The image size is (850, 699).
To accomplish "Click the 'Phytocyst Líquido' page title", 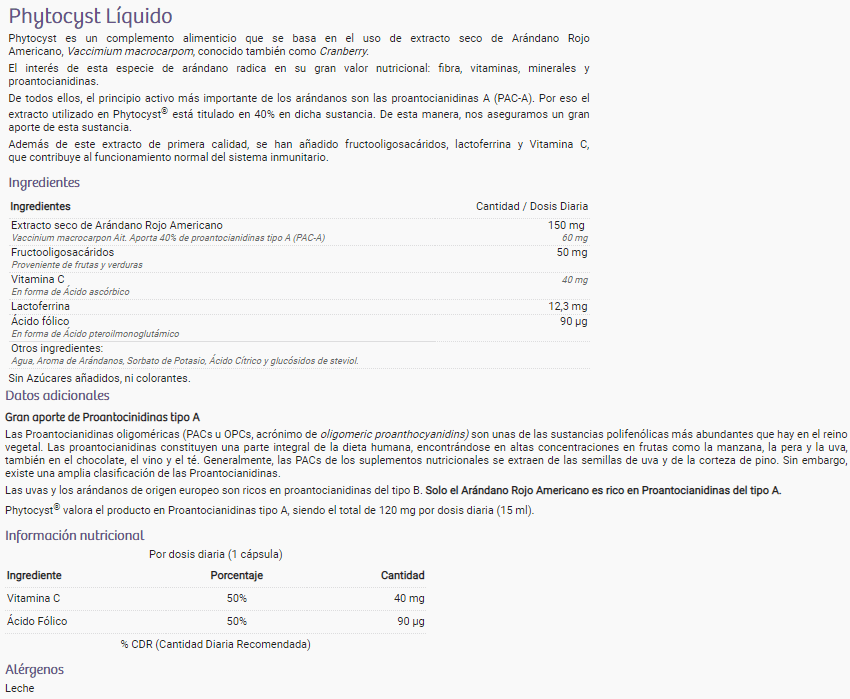I will pos(91,17).
